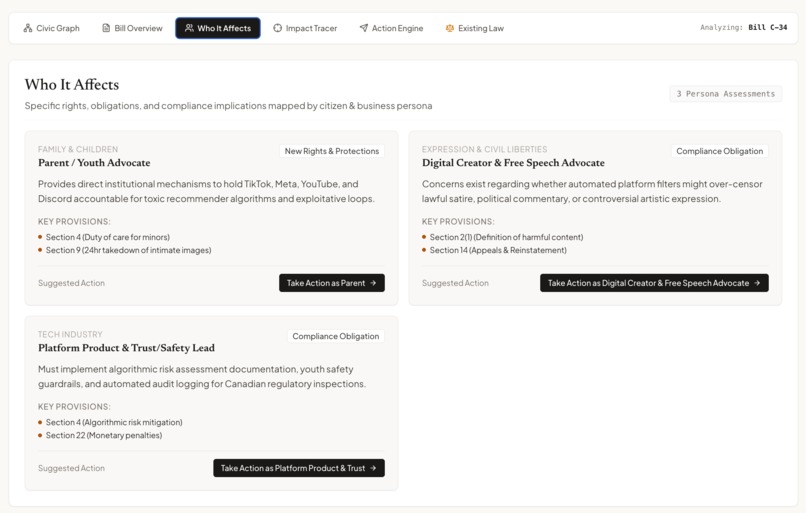Image resolution: width=806 pixels, height=513 pixels.
Task: Click the FAMILY & CHILDREN category label
Action: (78, 149)
